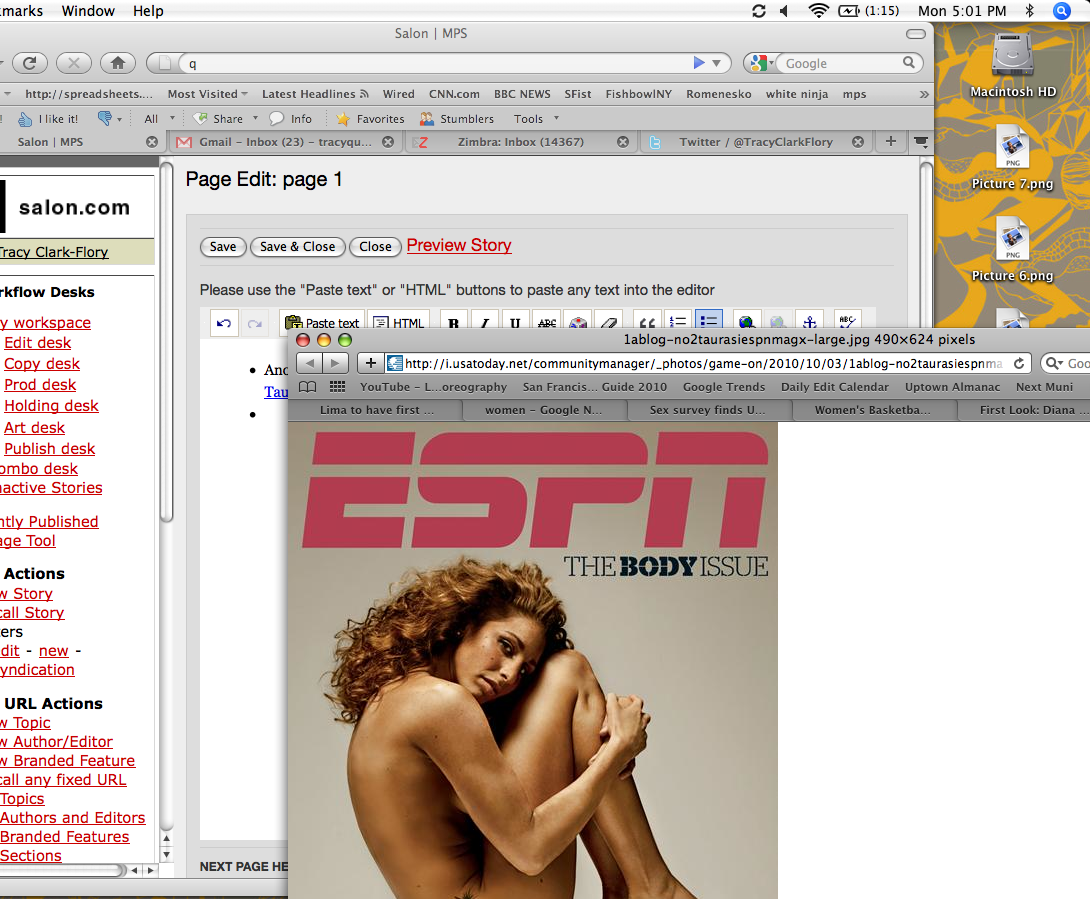Open the StumbleUpon Tools dropdown
The image size is (1090, 899).
coord(536,119)
